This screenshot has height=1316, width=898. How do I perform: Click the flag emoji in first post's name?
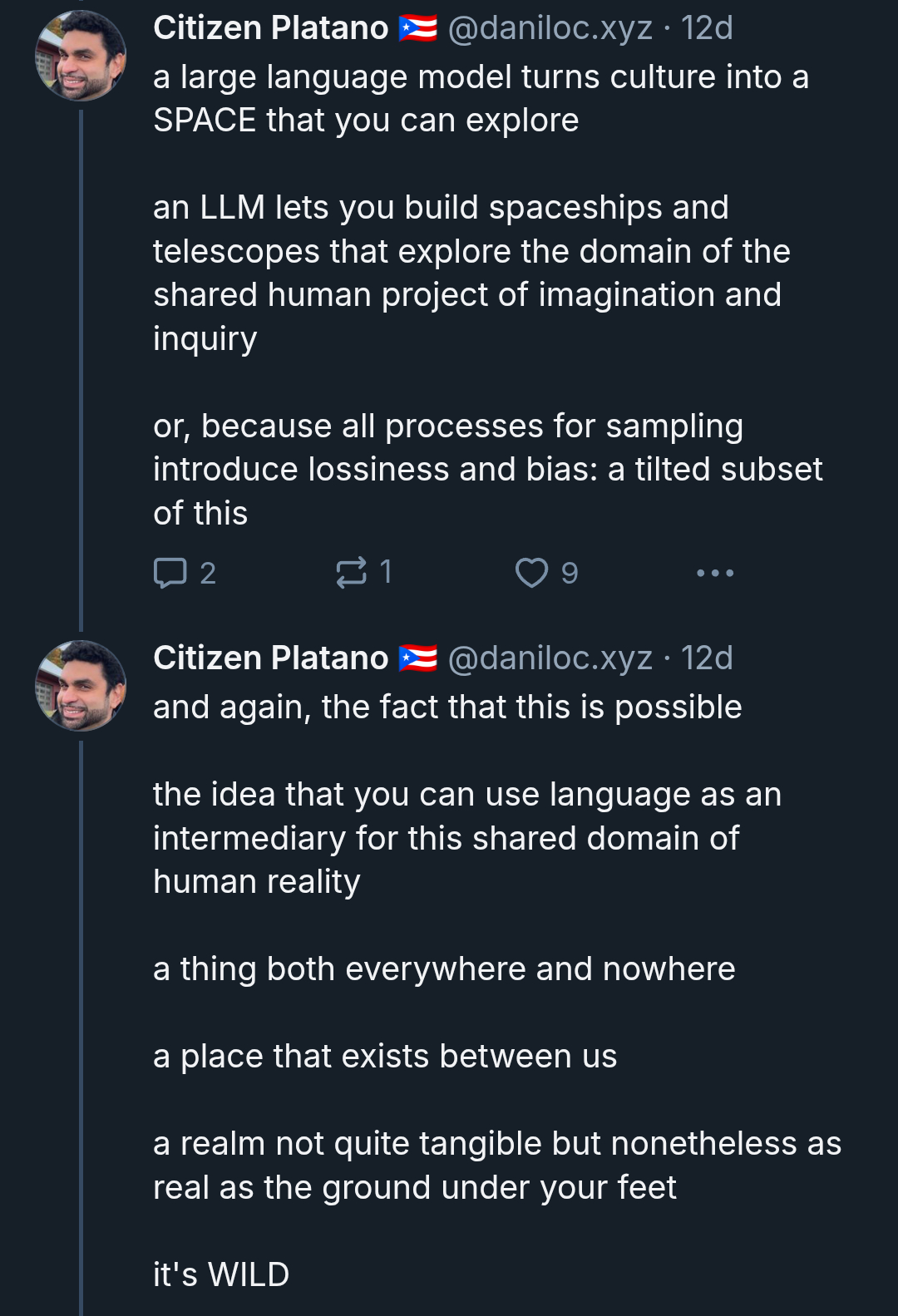[418, 29]
